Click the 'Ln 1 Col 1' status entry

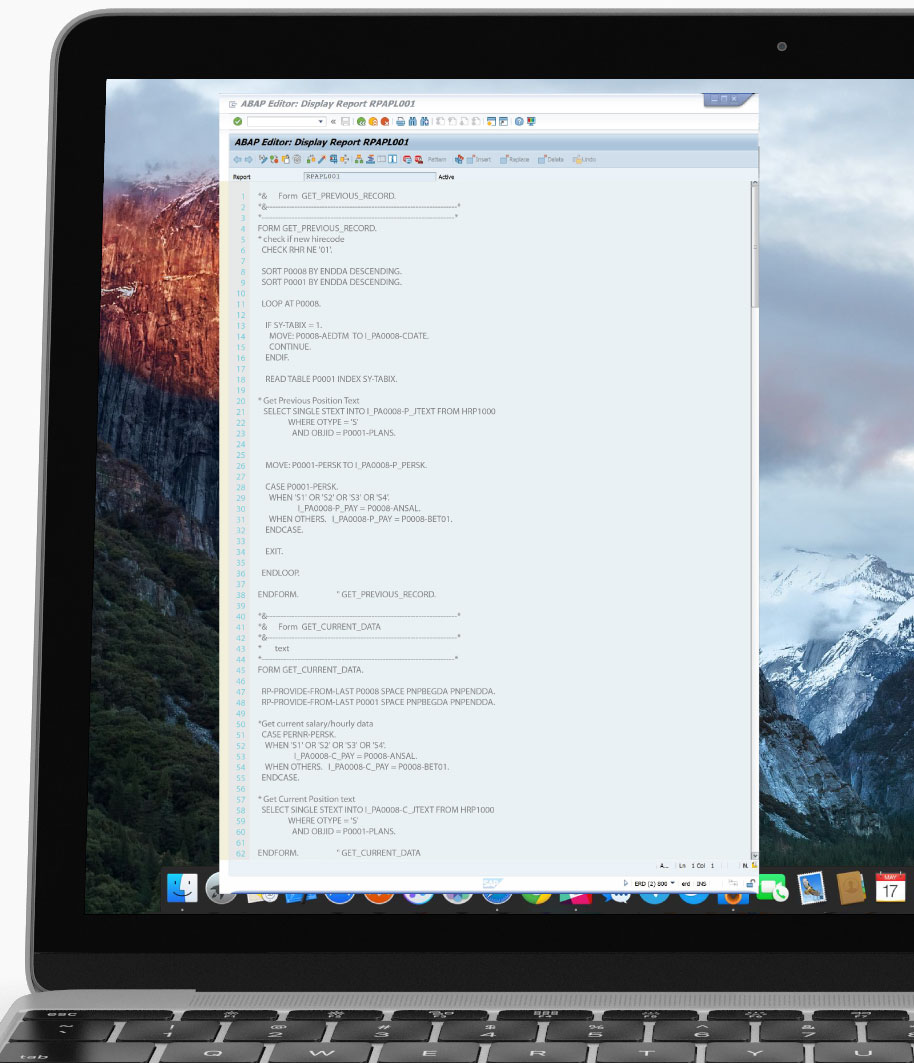tap(696, 866)
